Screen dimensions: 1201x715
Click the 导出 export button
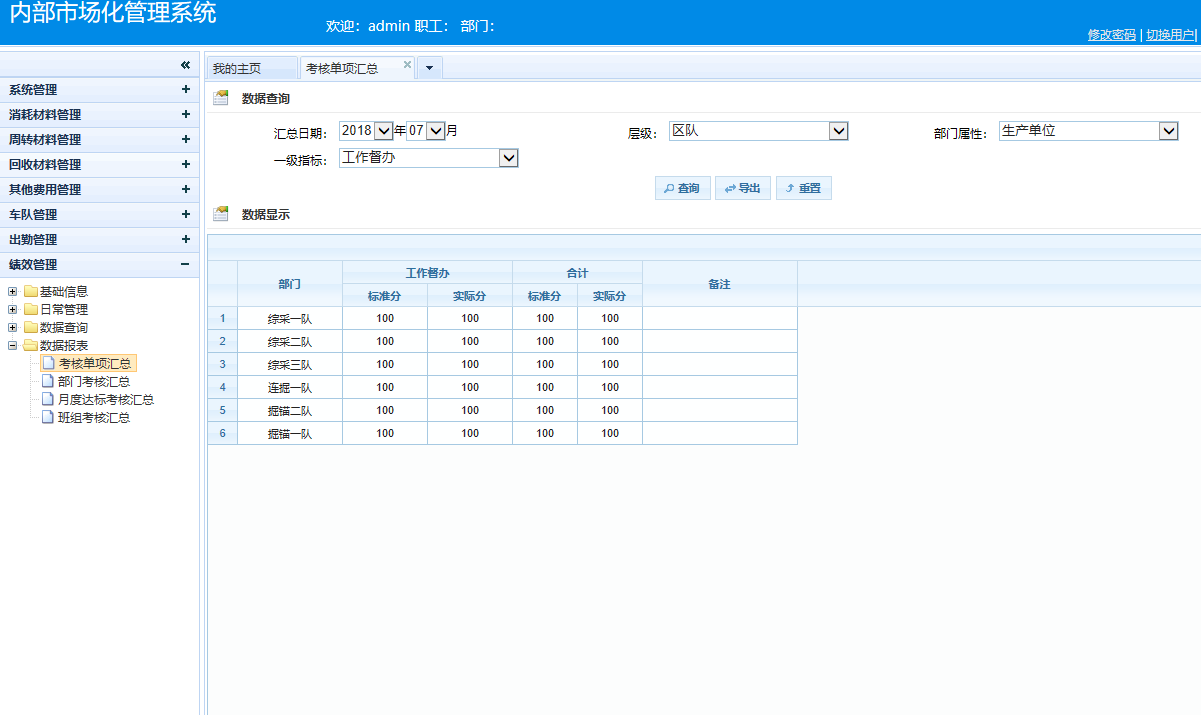click(x=743, y=188)
